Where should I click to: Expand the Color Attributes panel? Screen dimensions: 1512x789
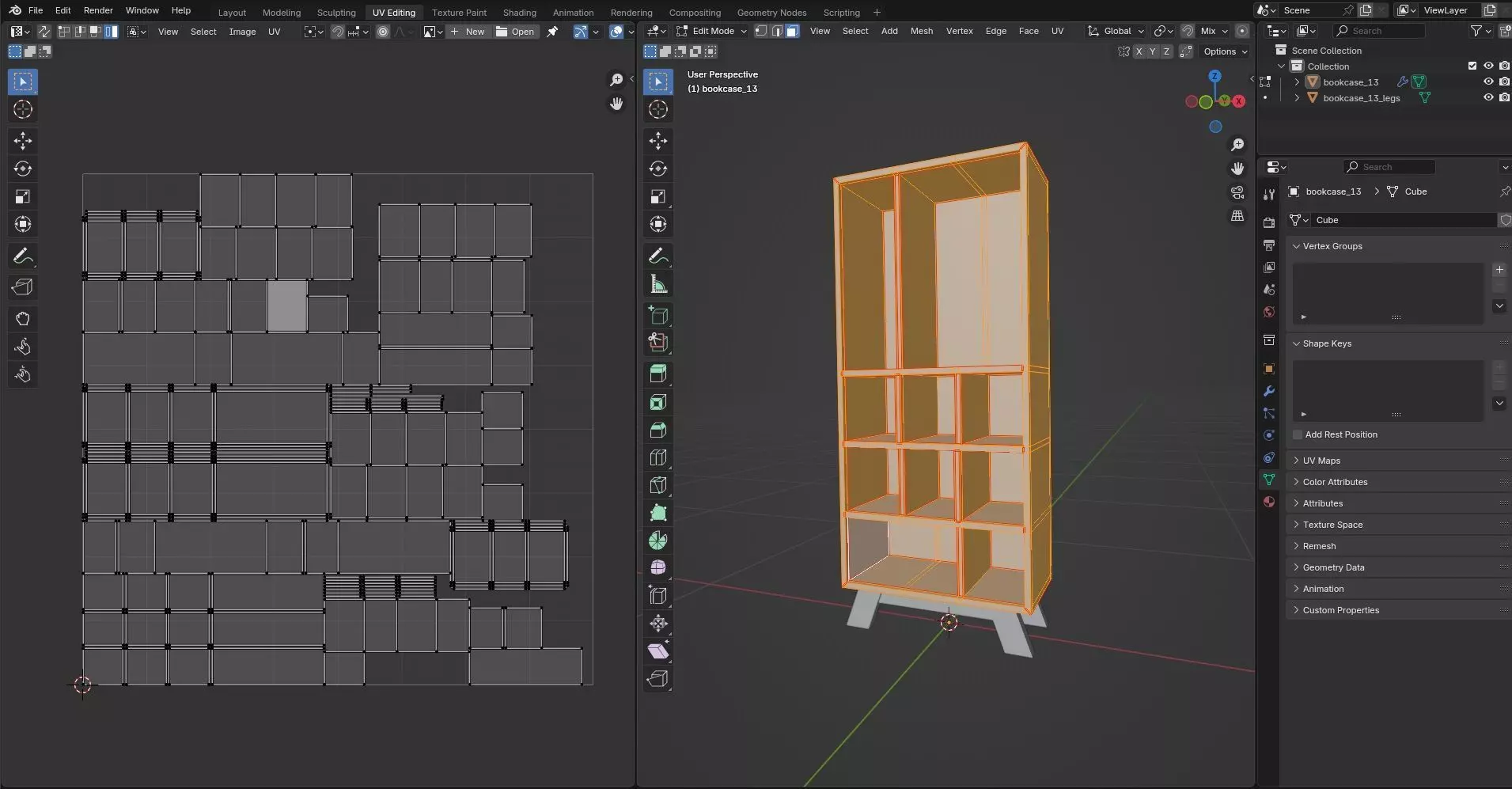1335,482
